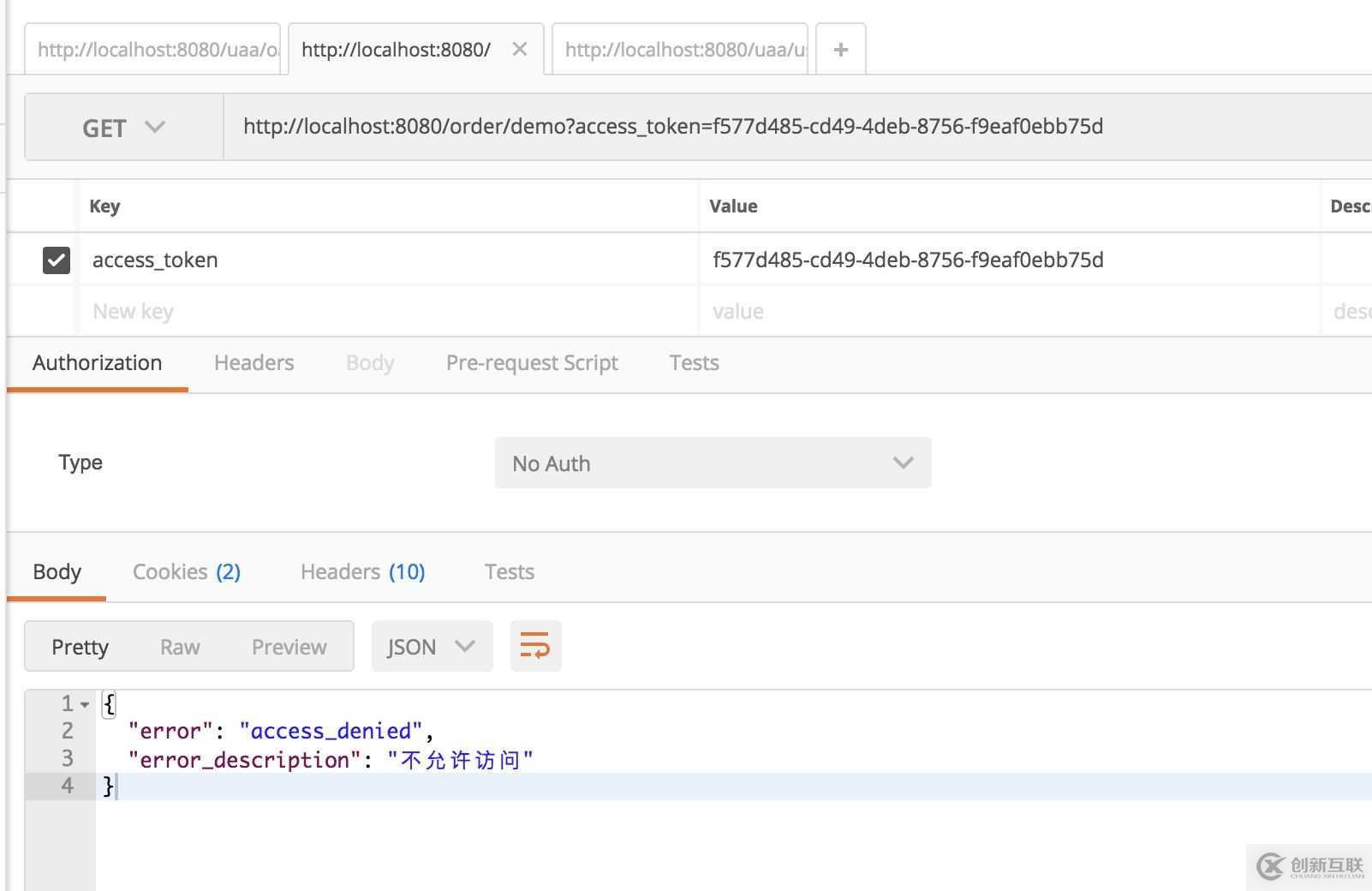This screenshot has height=891, width=1372.
Task: Open the first localhost:8080/uaa/o request tab
Action: click(157, 50)
